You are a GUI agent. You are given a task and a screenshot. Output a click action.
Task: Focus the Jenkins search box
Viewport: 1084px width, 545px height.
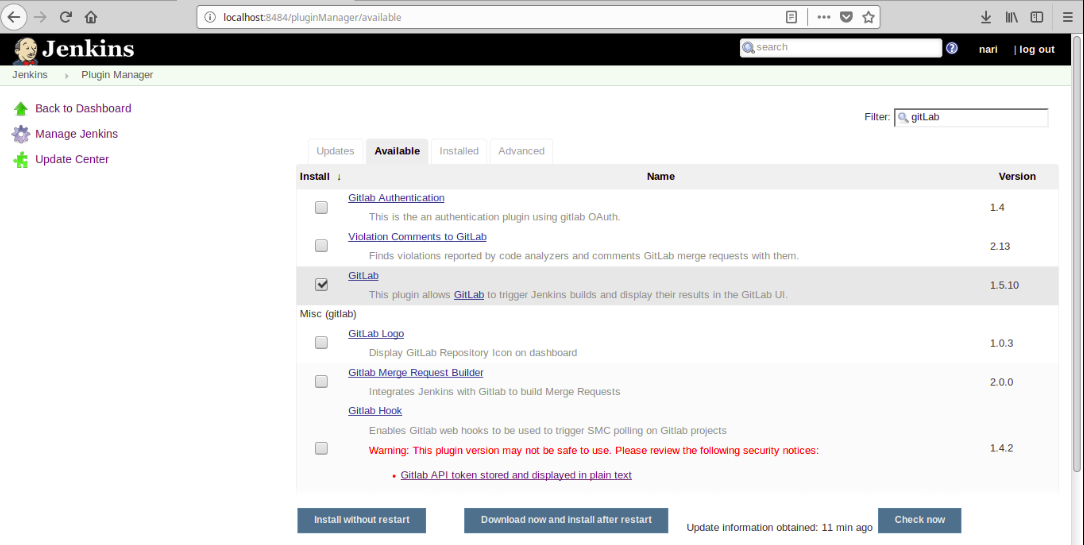coord(841,48)
